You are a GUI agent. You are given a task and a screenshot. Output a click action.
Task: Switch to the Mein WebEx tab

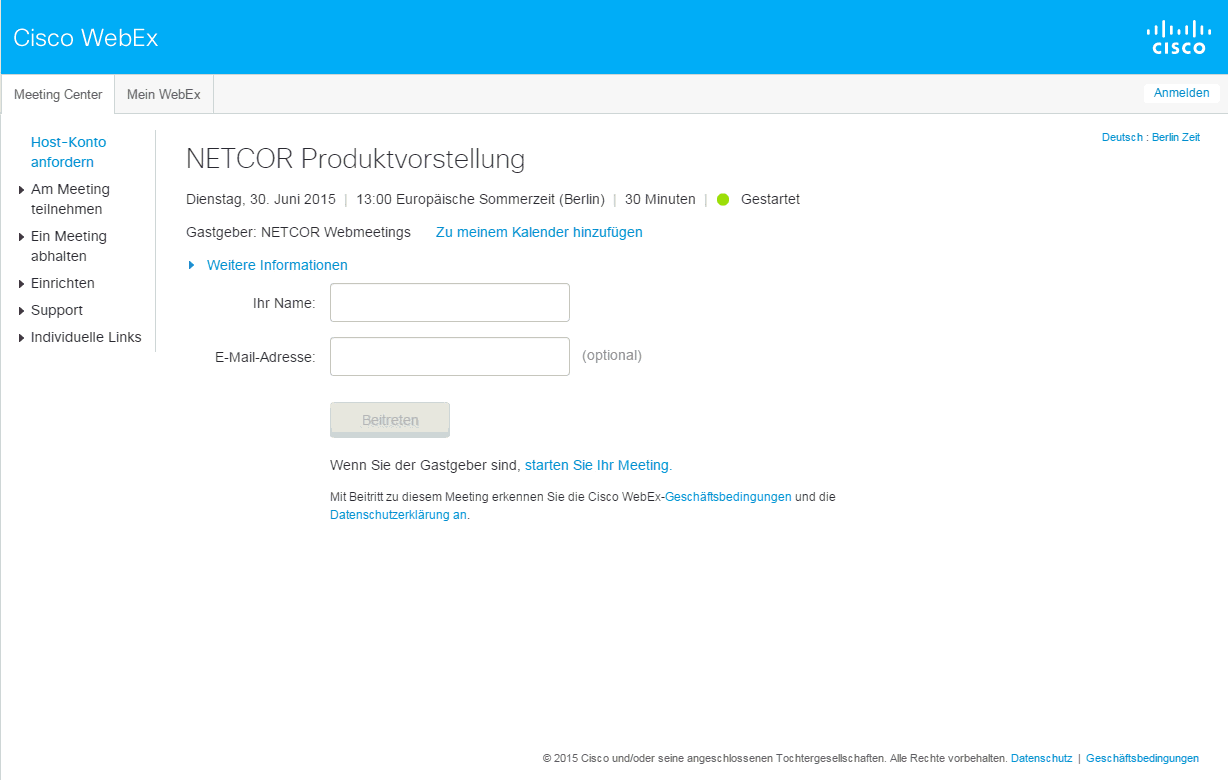(x=164, y=94)
